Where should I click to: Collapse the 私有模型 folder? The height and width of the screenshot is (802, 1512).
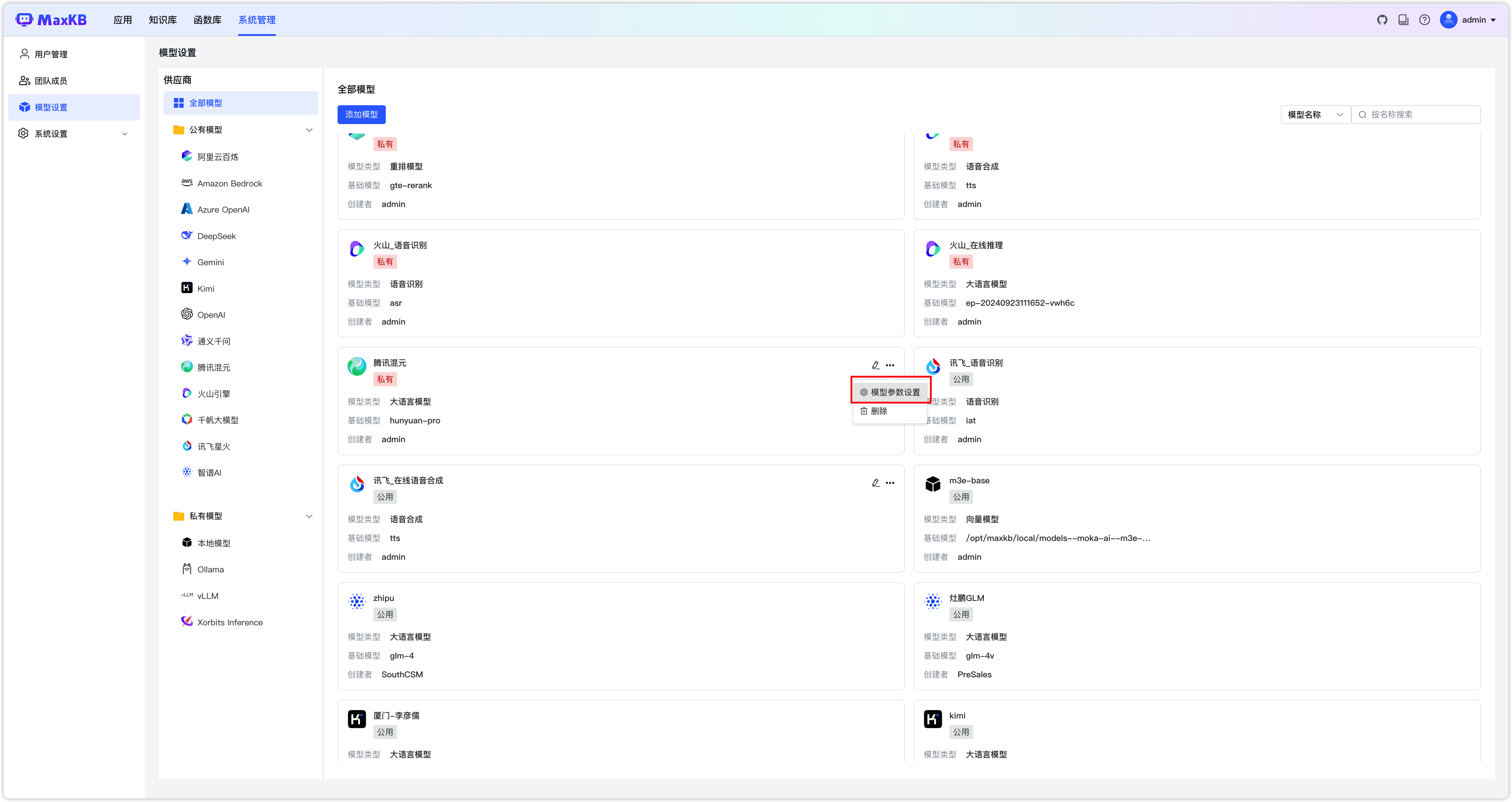click(x=309, y=516)
